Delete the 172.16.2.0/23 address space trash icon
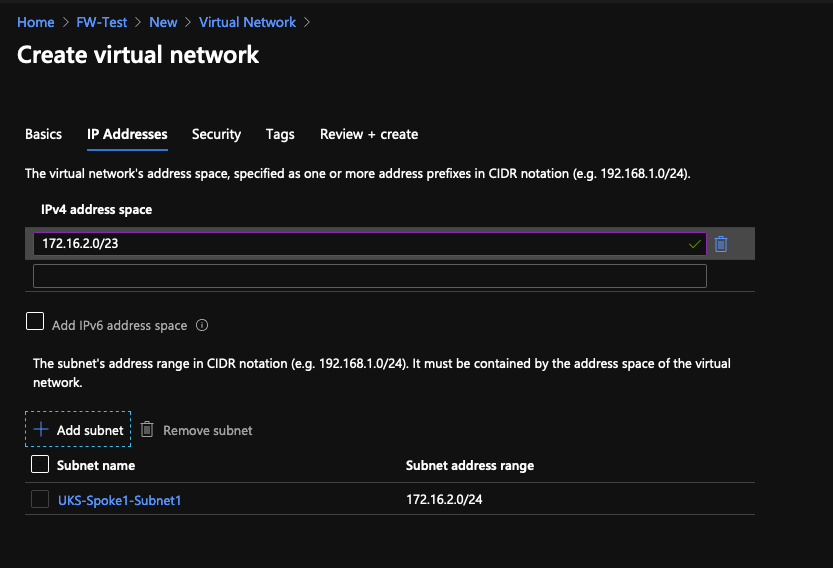The width and height of the screenshot is (833, 568). [720, 244]
